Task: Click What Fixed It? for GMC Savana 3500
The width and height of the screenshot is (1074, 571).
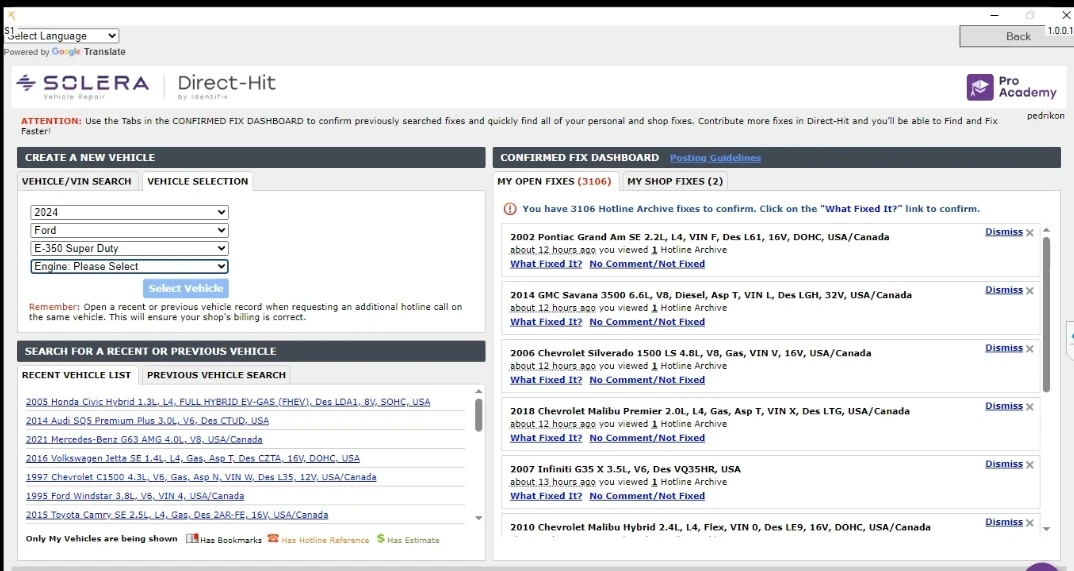Action: (x=546, y=322)
